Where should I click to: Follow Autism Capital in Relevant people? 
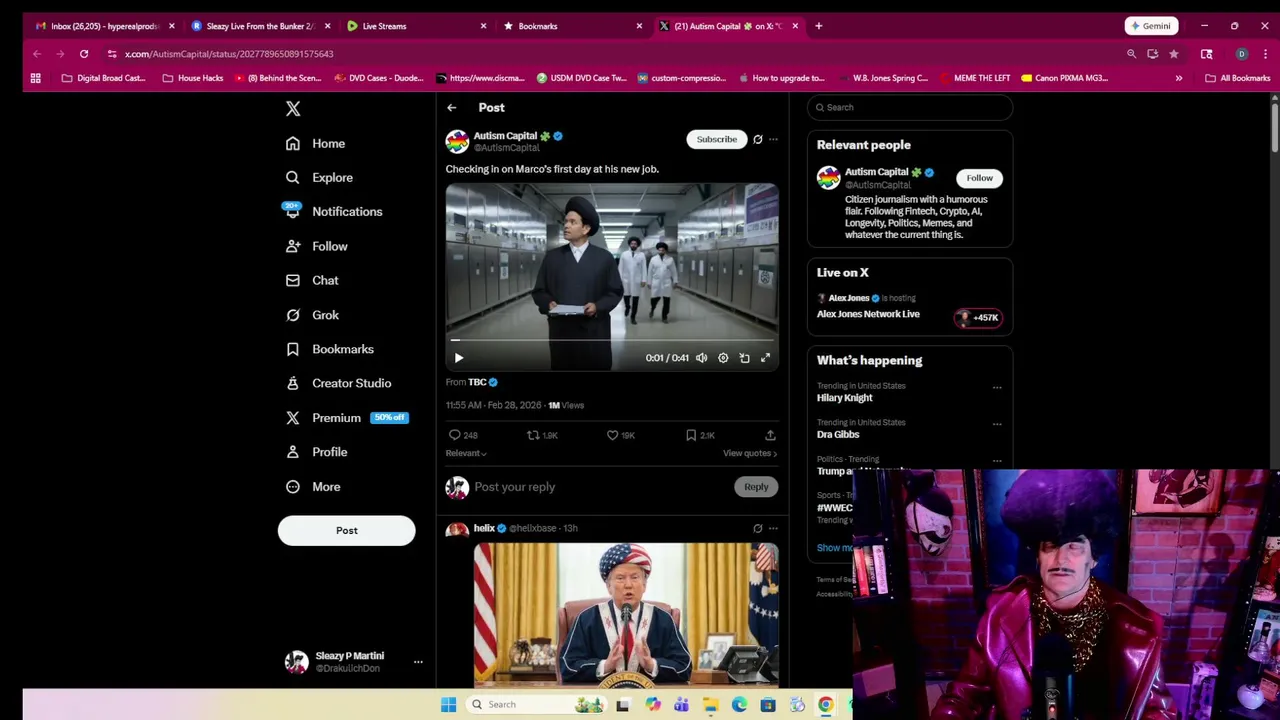click(x=980, y=178)
